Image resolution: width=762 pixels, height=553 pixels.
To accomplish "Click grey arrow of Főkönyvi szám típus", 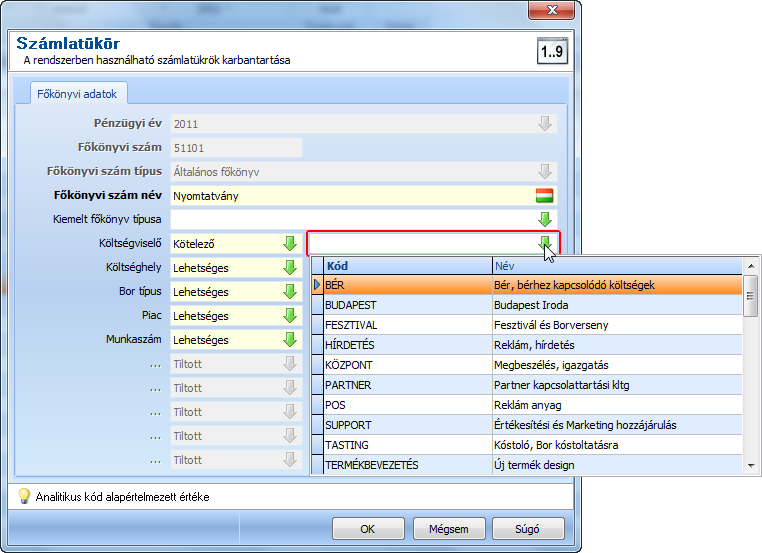I will [x=545, y=172].
